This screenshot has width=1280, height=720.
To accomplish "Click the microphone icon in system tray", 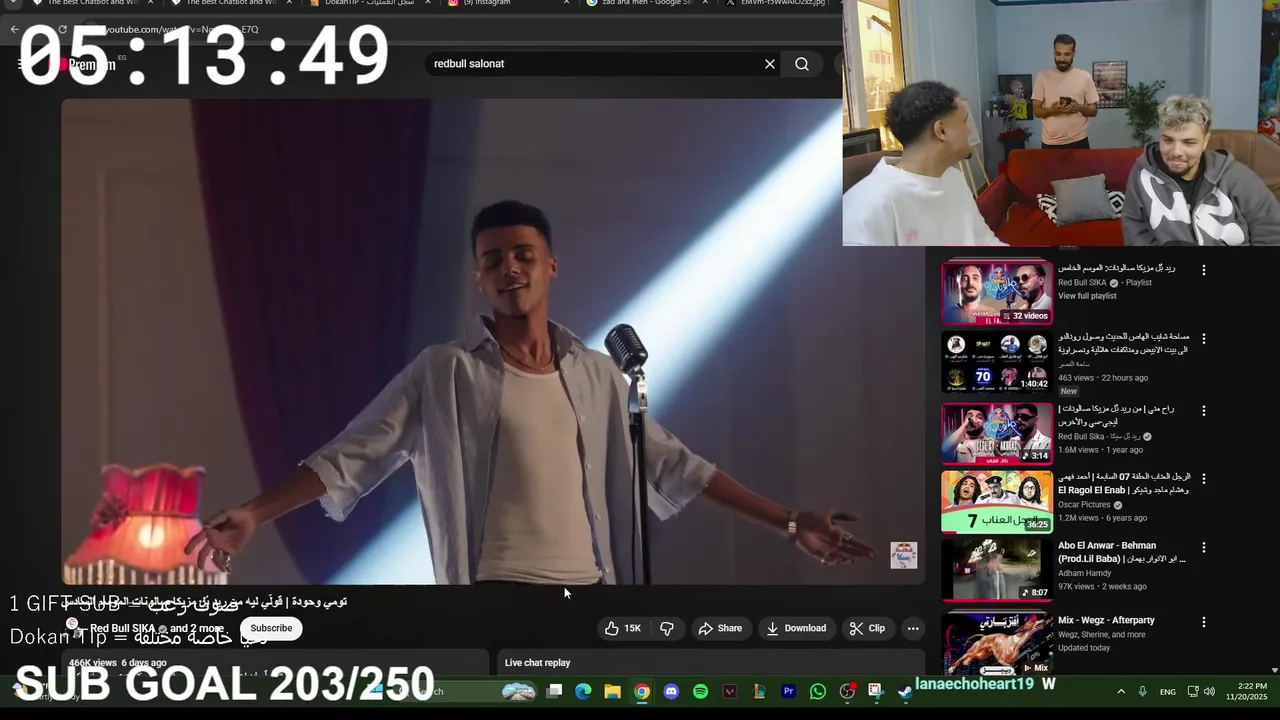I will (1142, 691).
